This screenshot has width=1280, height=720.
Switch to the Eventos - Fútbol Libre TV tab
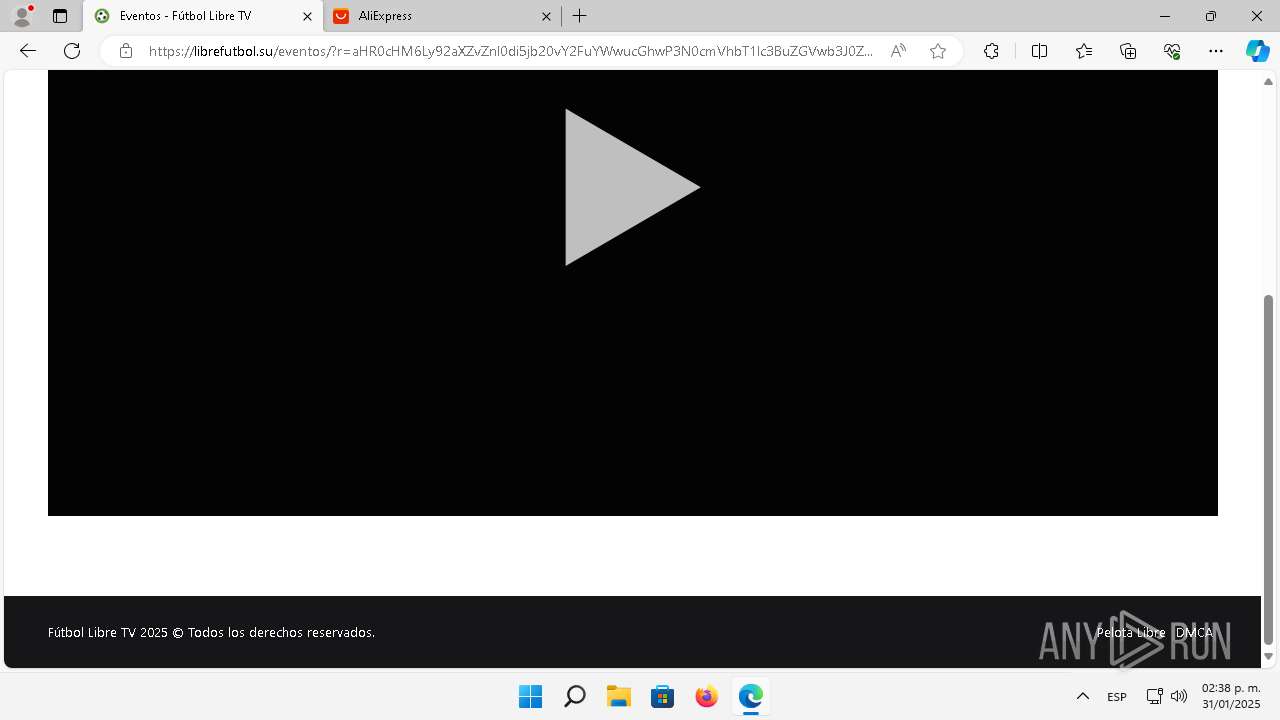click(203, 16)
